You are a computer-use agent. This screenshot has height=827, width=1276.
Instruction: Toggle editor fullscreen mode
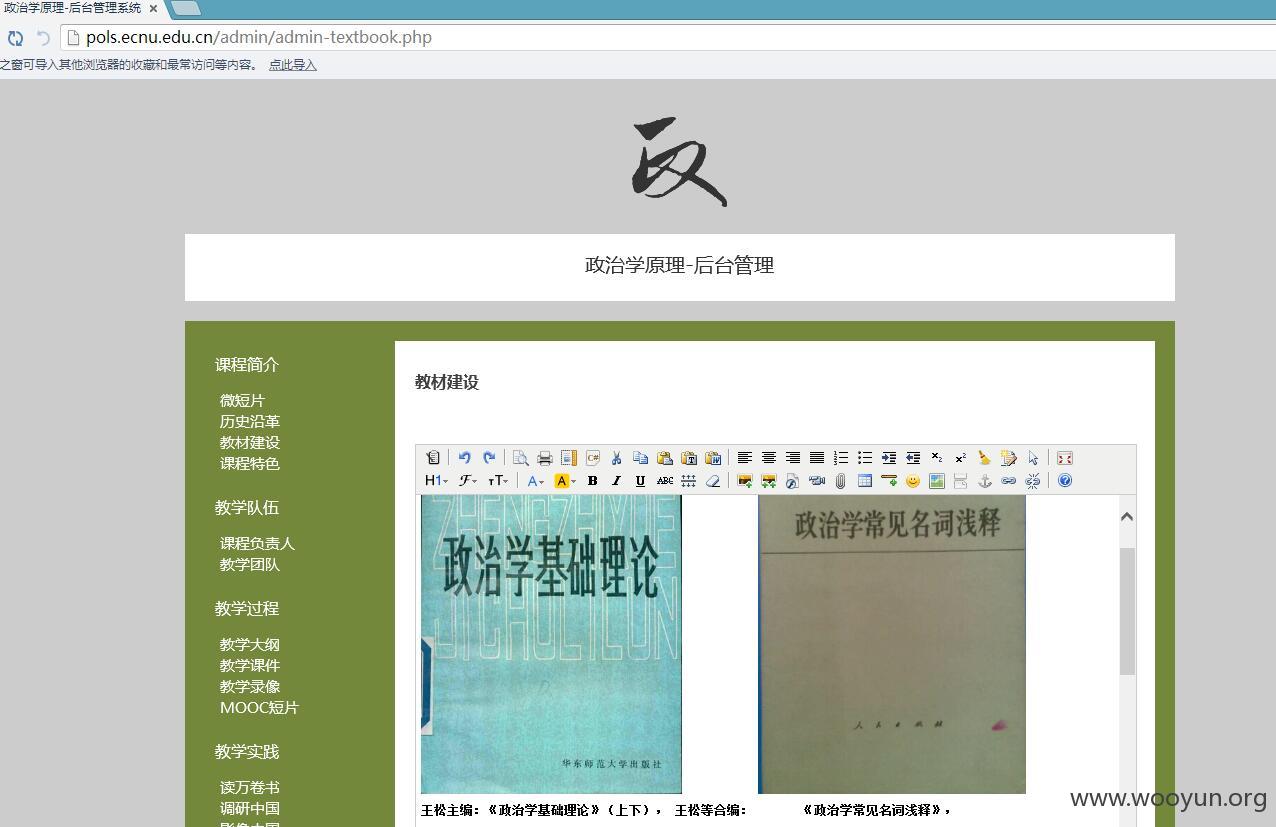1065,458
